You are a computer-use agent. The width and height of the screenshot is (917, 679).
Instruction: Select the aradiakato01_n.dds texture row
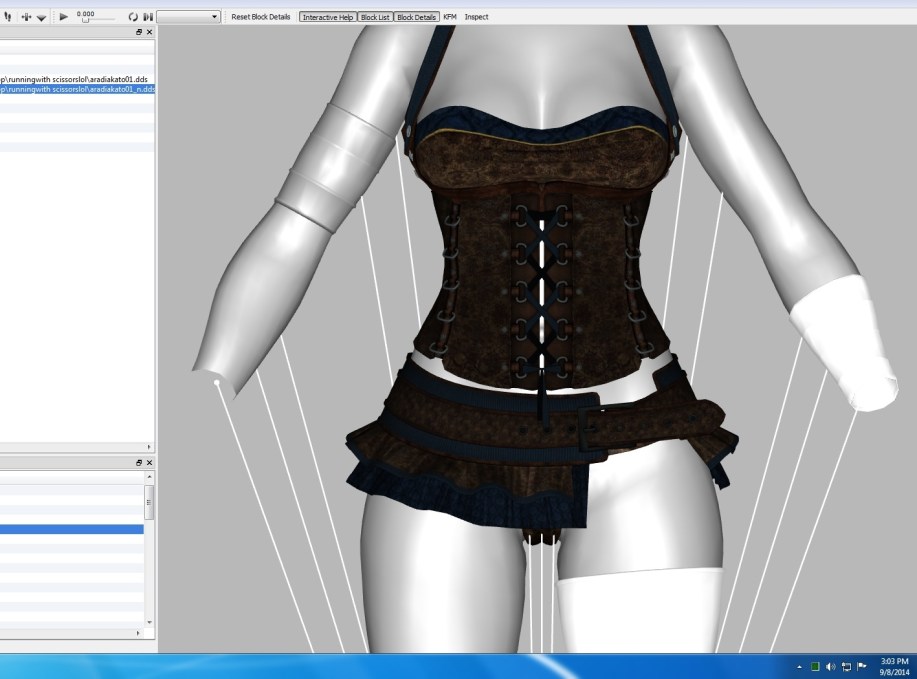(76, 89)
